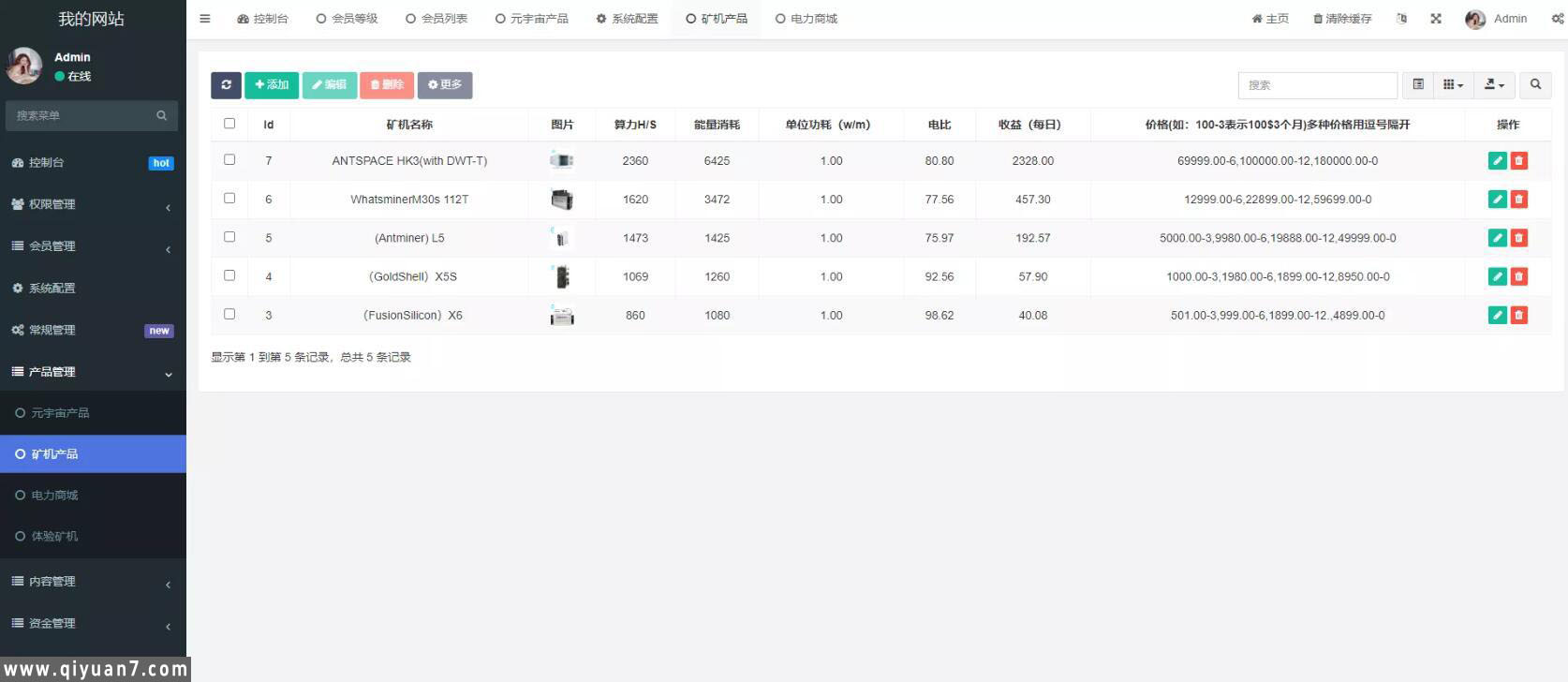Delete the WhatsminerM30s 112T row via trash icon
The image size is (1568, 682).
(x=1519, y=200)
